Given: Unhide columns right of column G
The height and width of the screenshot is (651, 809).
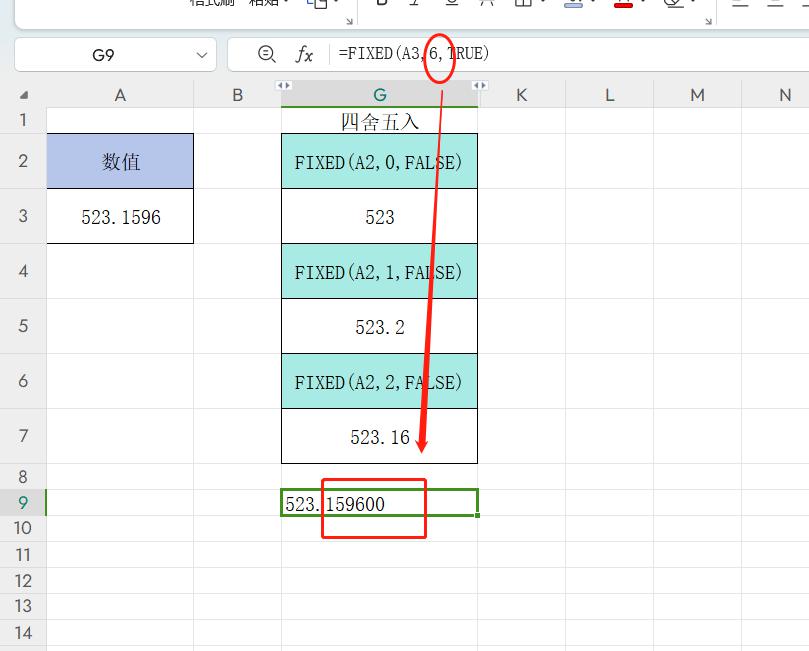Looking at the screenshot, I should click(479, 85).
